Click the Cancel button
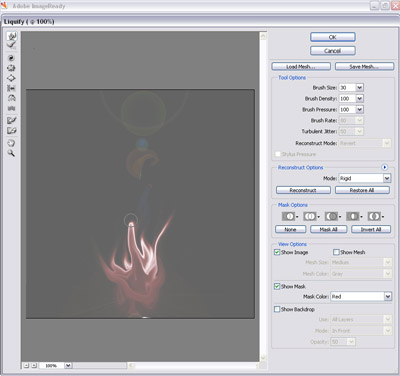The image size is (400, 376). point(333,51)
